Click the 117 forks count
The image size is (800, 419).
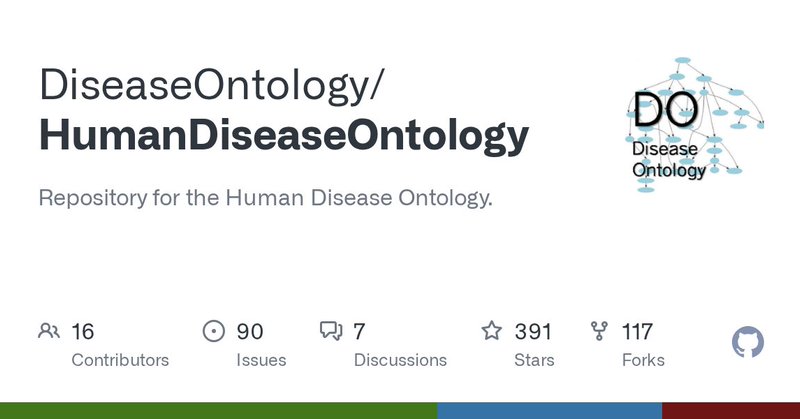point(636,331)
